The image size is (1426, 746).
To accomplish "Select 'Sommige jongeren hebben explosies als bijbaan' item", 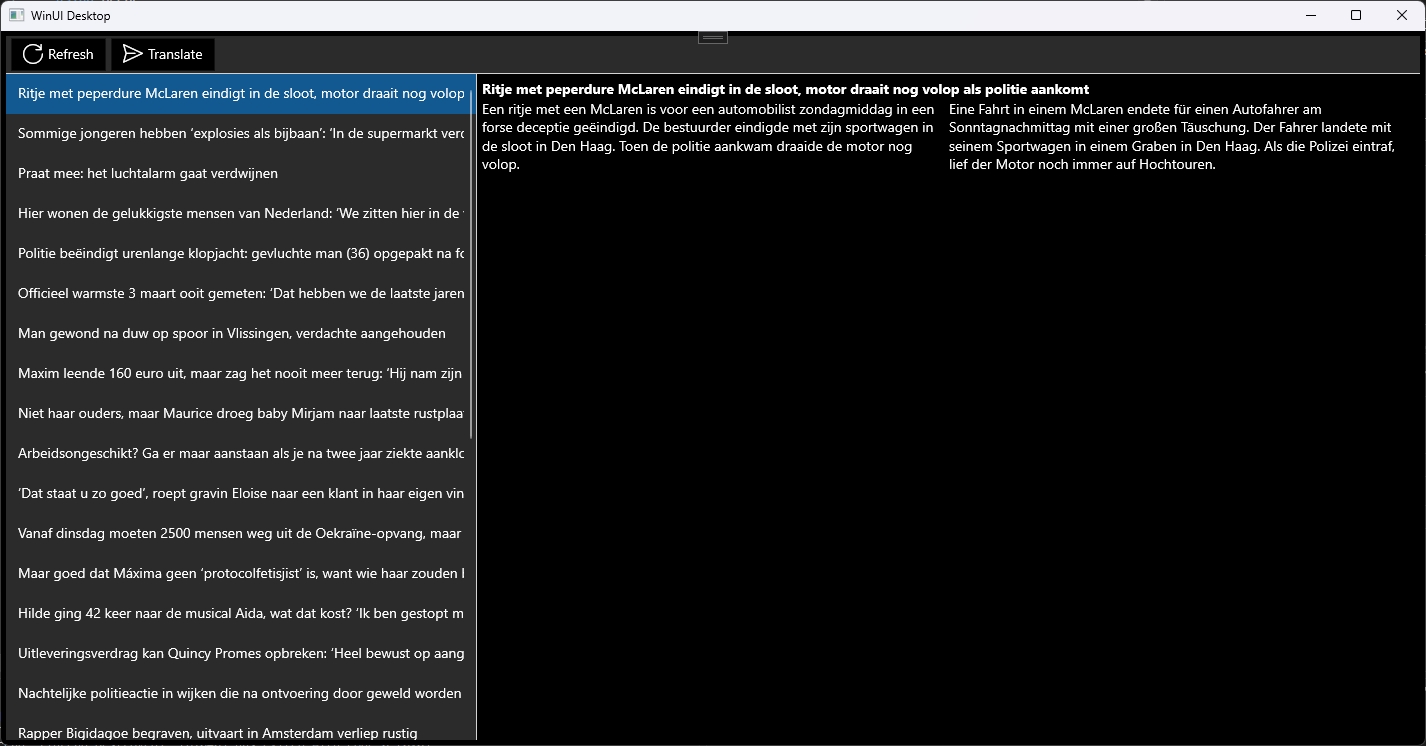I will click(x=240, y=133).
